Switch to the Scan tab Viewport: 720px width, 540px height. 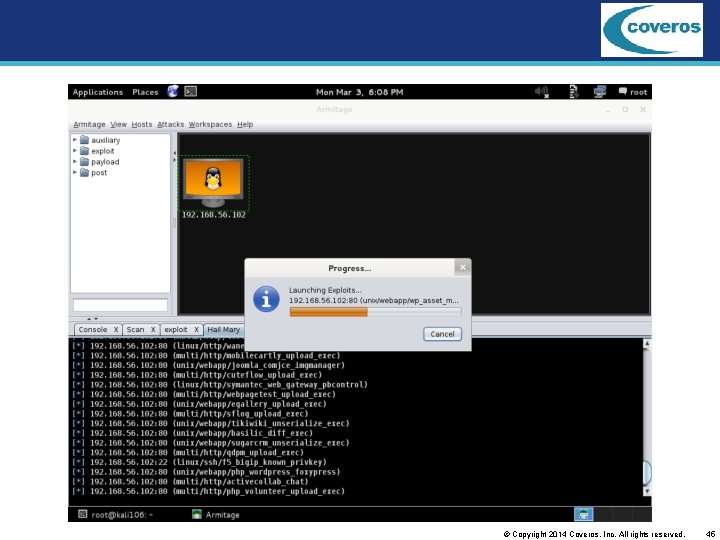click(x=135, y=330)
